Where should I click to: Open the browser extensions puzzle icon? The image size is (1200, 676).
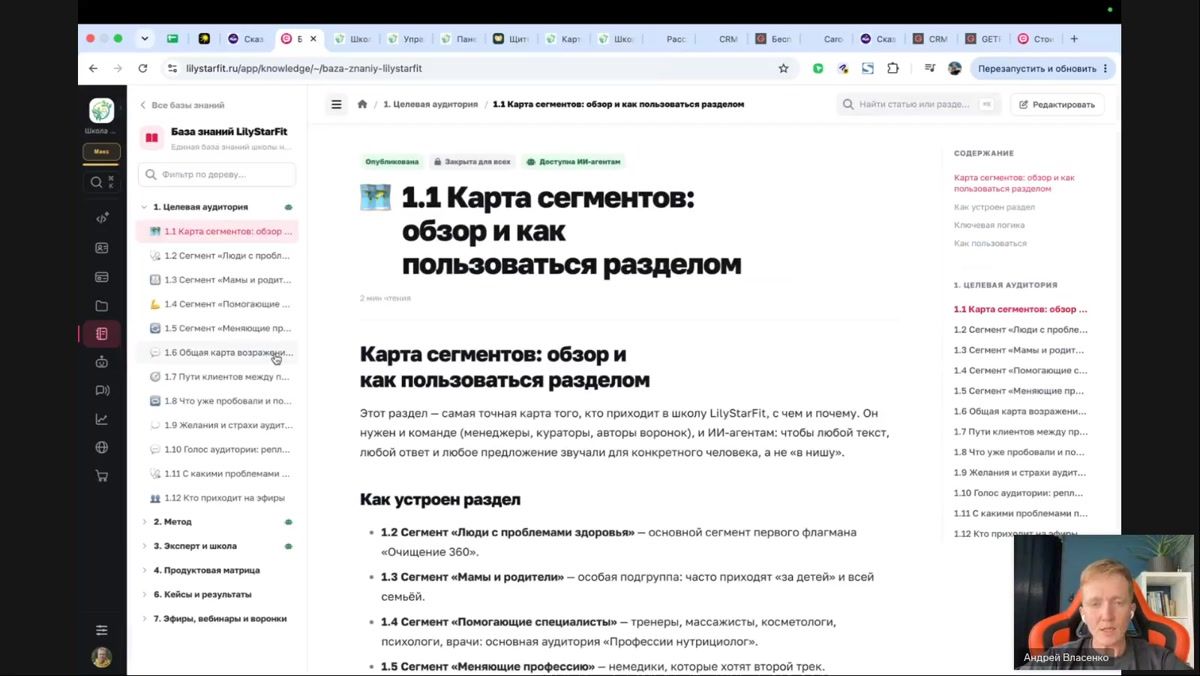pos(892,69)
